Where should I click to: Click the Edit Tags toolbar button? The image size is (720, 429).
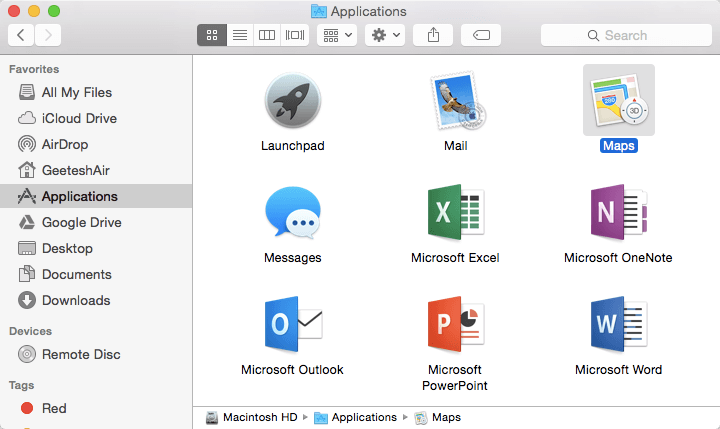481,35
